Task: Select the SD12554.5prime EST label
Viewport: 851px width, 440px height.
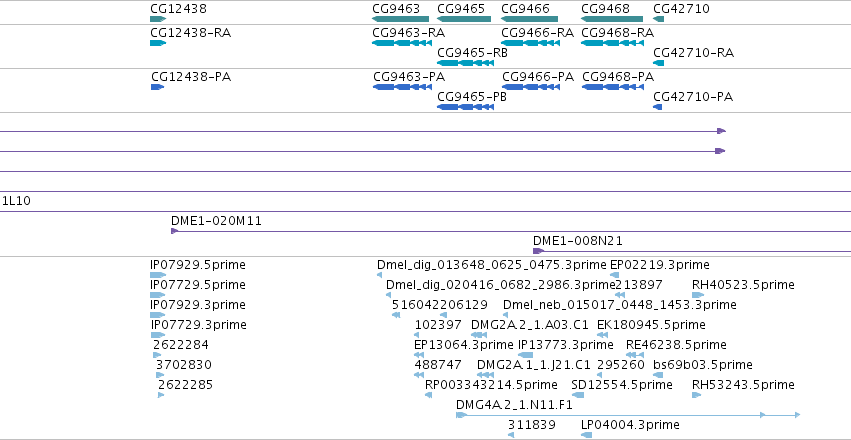Action: coord(622,385)
